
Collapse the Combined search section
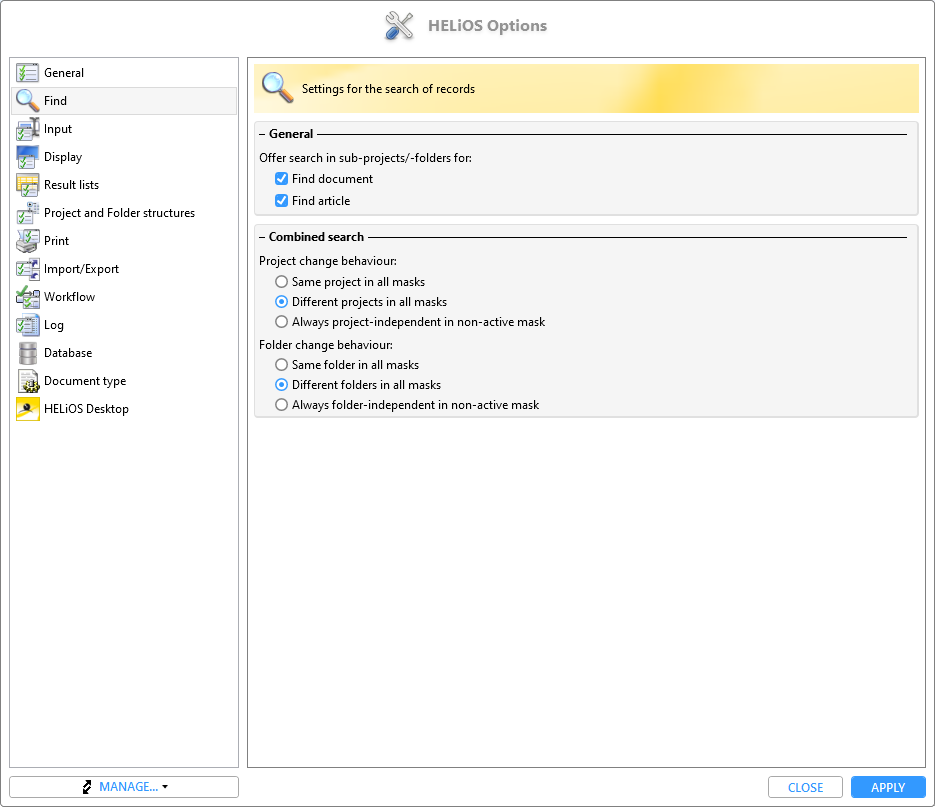click(262, 237)
